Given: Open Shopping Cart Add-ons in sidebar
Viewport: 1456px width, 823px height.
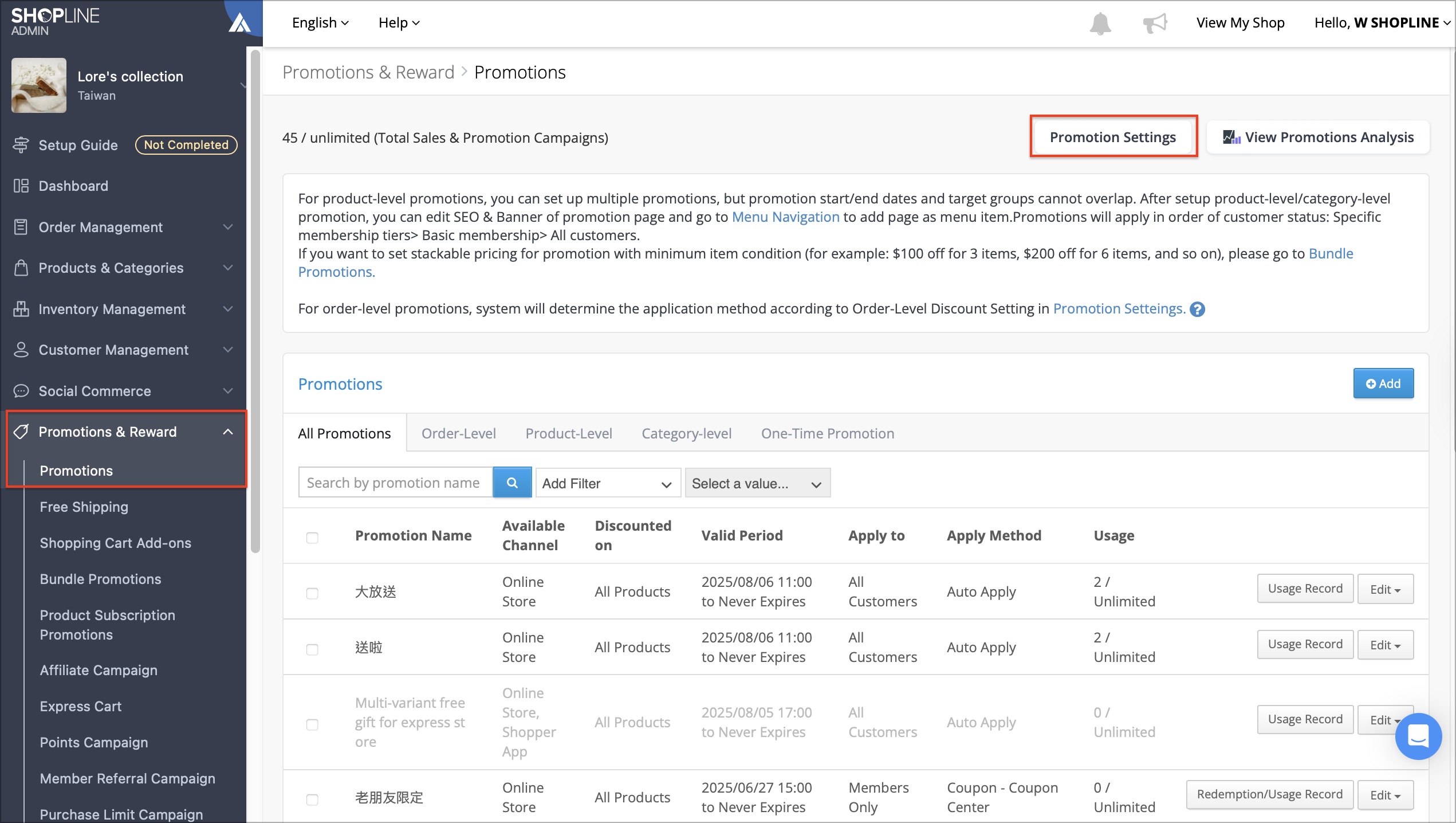Looking at the screenshot, I should tap(116, 543).
